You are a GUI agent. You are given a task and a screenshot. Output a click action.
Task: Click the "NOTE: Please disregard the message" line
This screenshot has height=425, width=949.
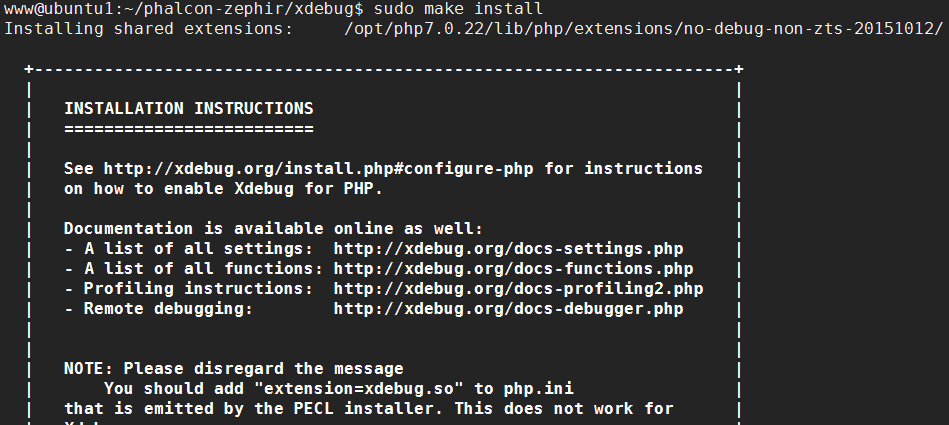[x=234, y=369]
